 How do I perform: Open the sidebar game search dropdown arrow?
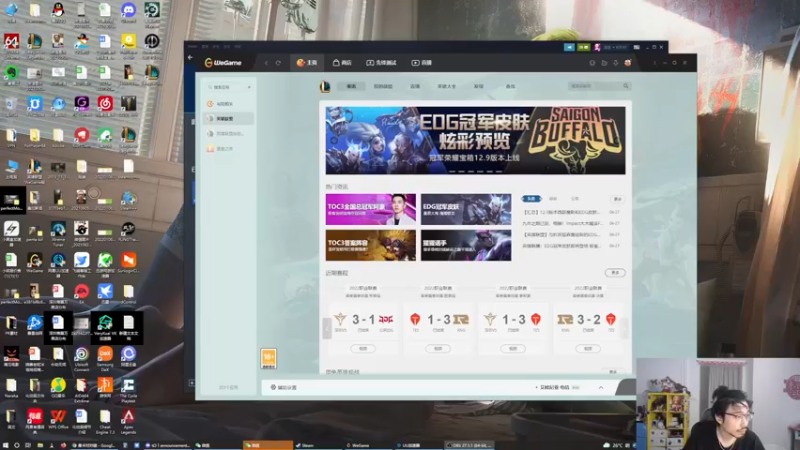click(x=249, y=87)
